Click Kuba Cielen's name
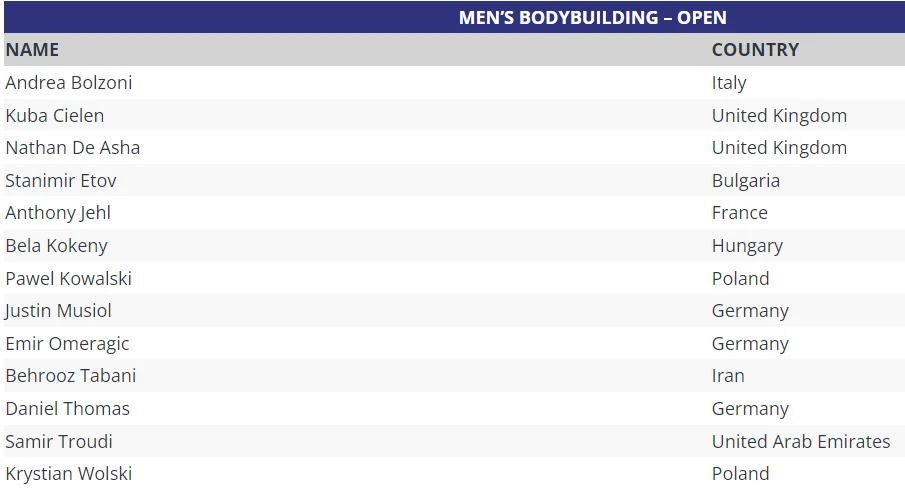The image size is (905, 489). pyautogui.click(x=55, y=115)
